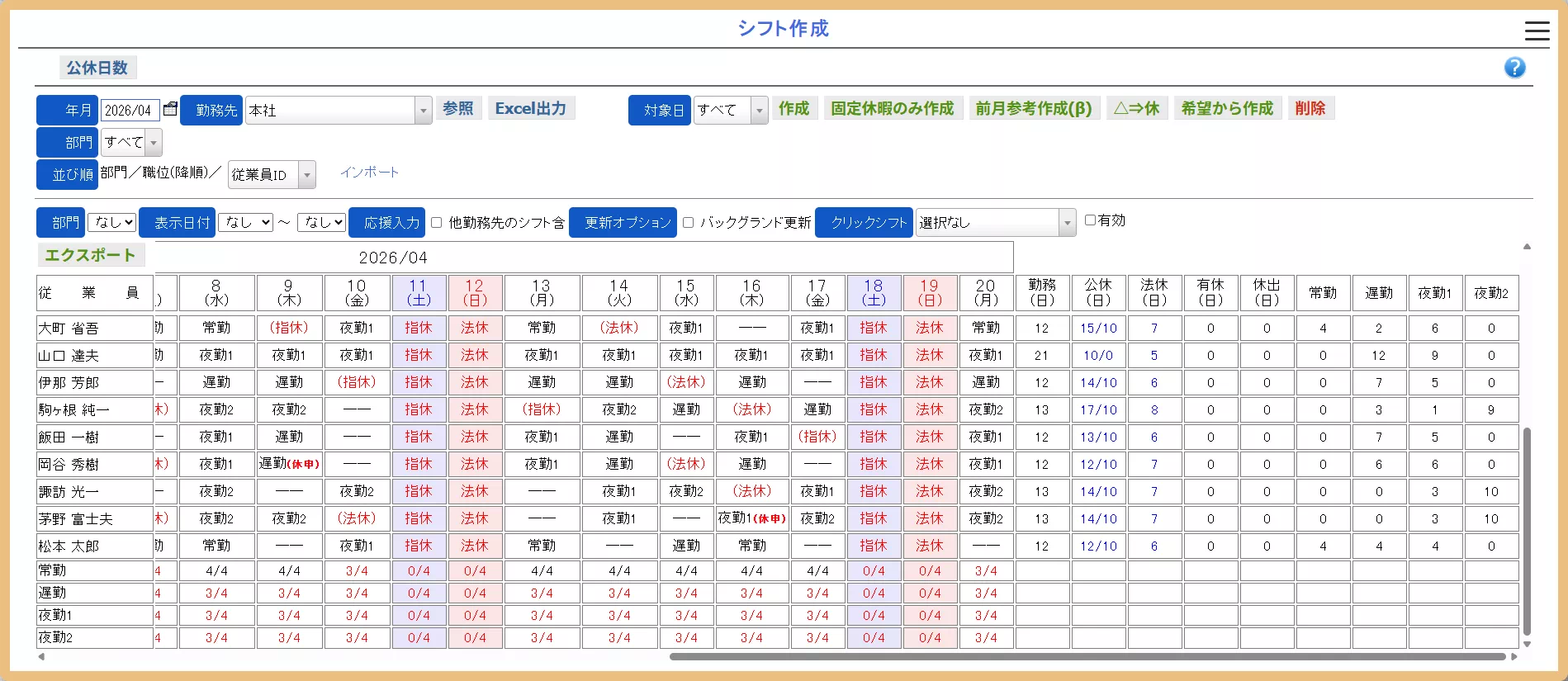The height and width of the screenshot is (681, 1568).
Task: Select employee row 駒ヶ根 純一
Action: pos(95,409)
